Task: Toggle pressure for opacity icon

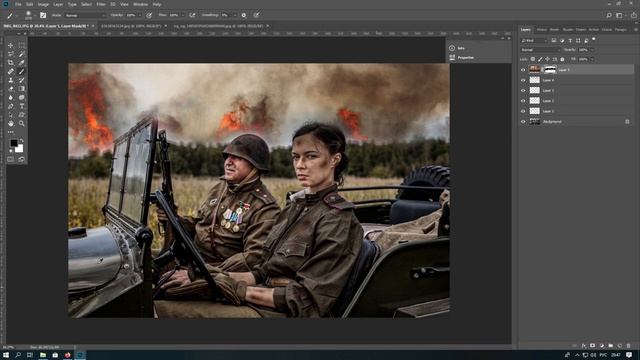Action: click(x=149, y=15)
